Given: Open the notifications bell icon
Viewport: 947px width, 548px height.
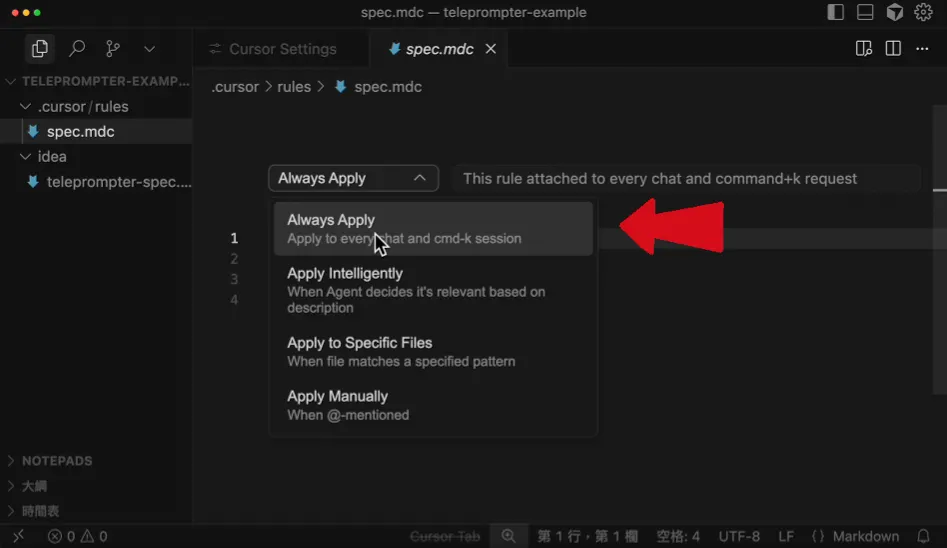Looking at the screenshot, I should point(923,536).
